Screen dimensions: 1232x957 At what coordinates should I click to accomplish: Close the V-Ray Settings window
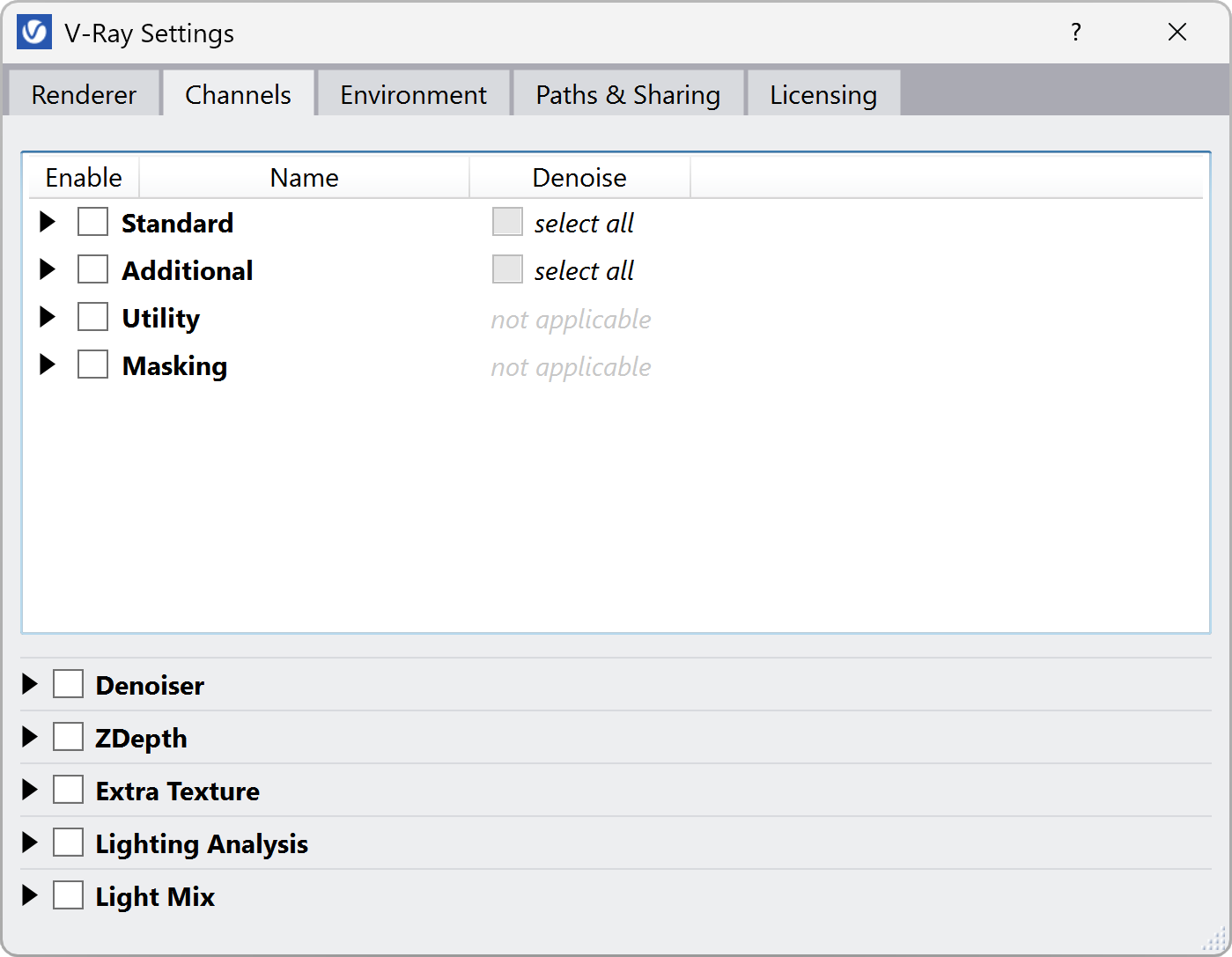(1177, 33)
